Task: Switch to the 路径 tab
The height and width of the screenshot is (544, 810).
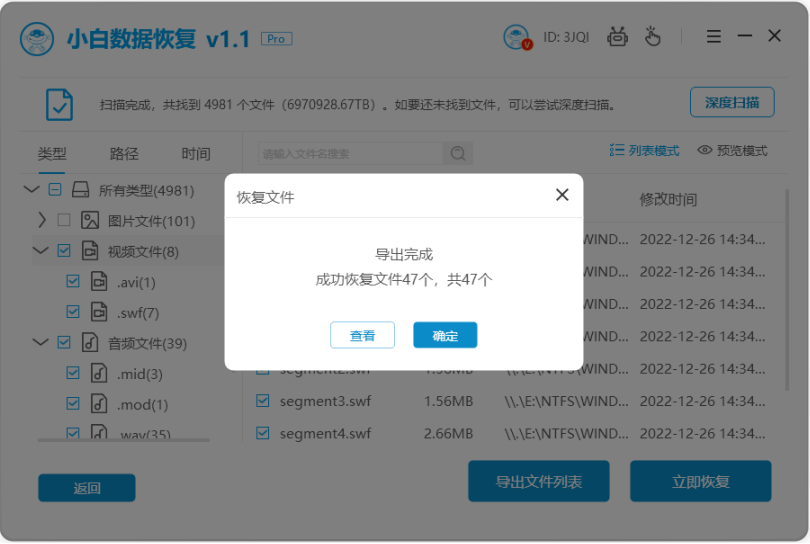Action: point(124,154)
